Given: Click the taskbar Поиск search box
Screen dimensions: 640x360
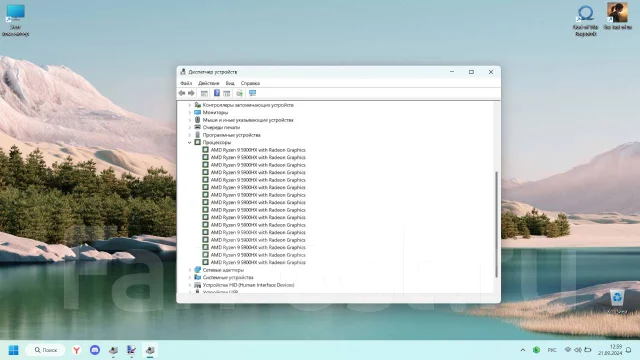Looking at the screenshot, I should pyautogui.click(x=45, y=350).
